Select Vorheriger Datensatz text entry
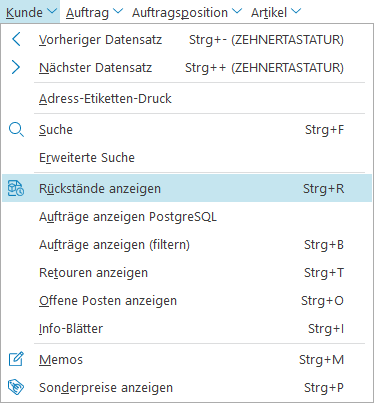 [100, 40]
